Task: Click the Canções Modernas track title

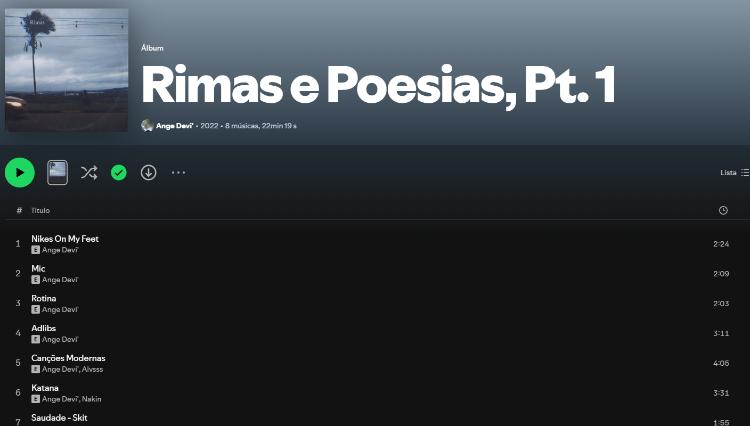Action: tap(68, 358)
